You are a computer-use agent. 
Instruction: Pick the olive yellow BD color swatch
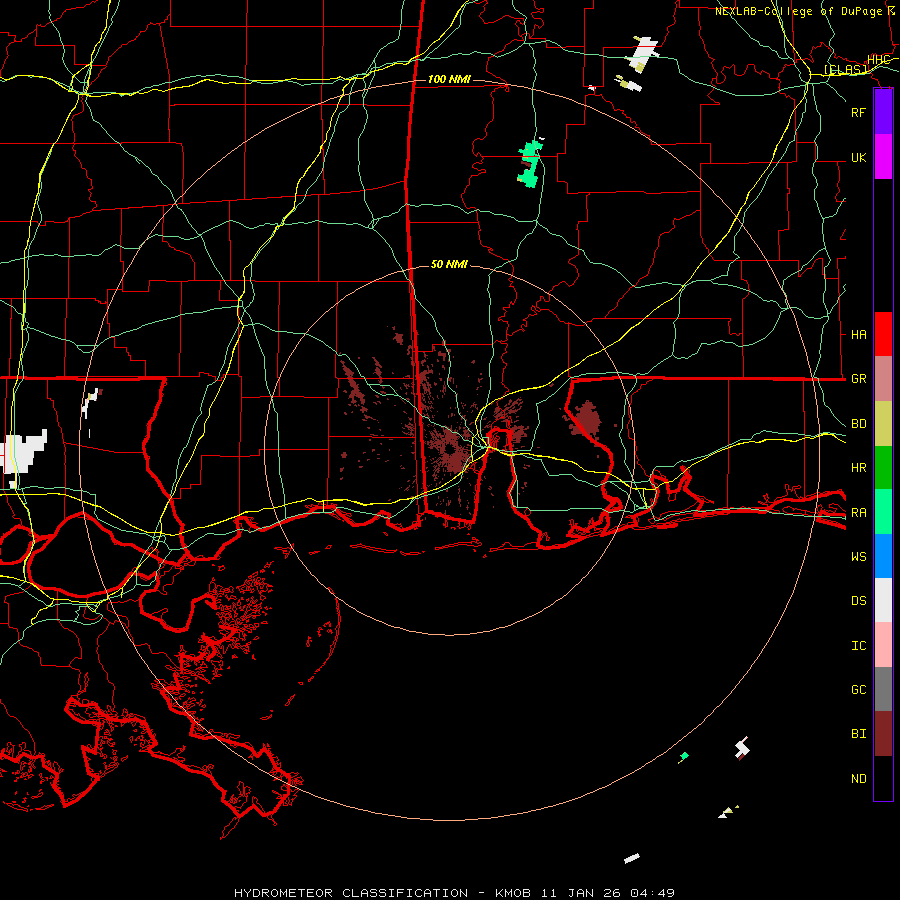click(883, 423)
